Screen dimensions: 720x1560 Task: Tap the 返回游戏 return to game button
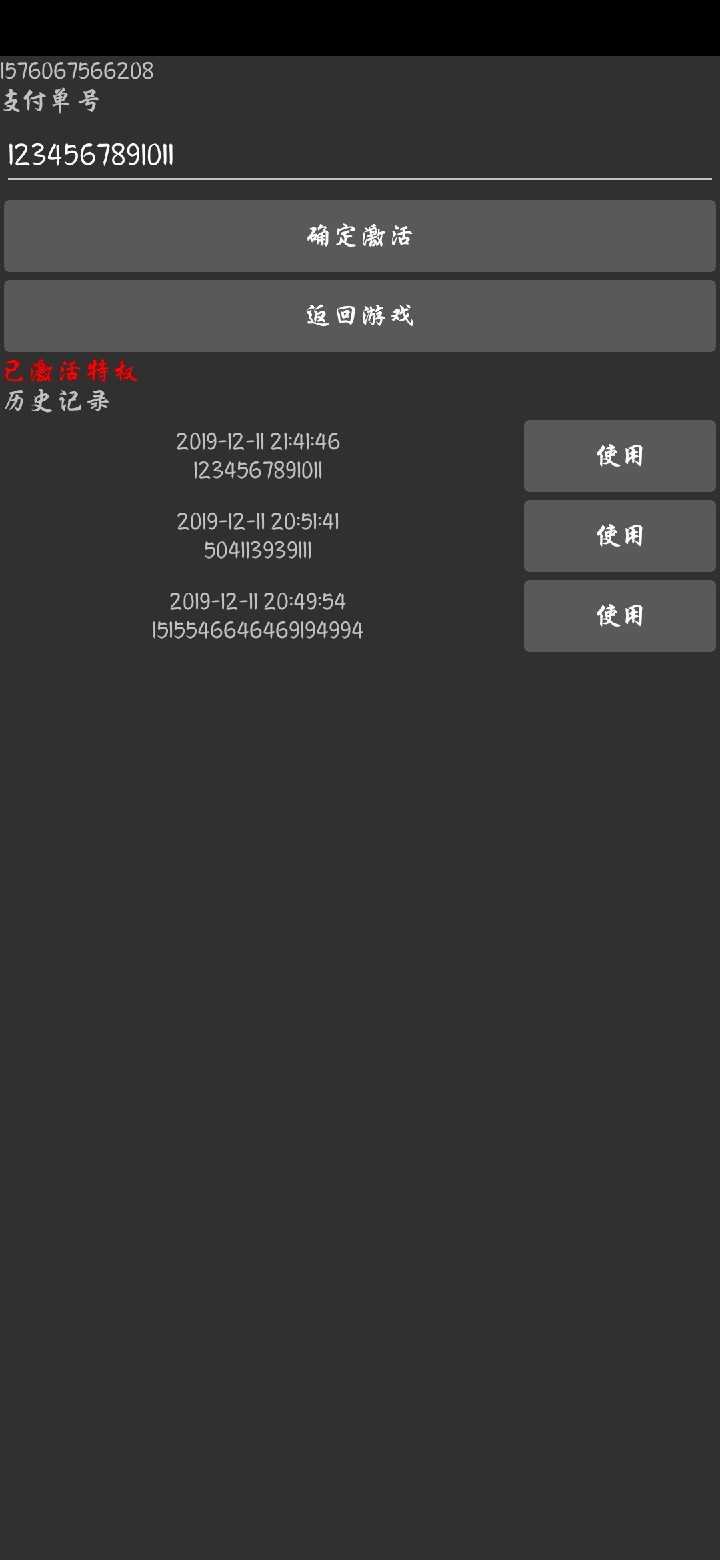click(360, 316)
